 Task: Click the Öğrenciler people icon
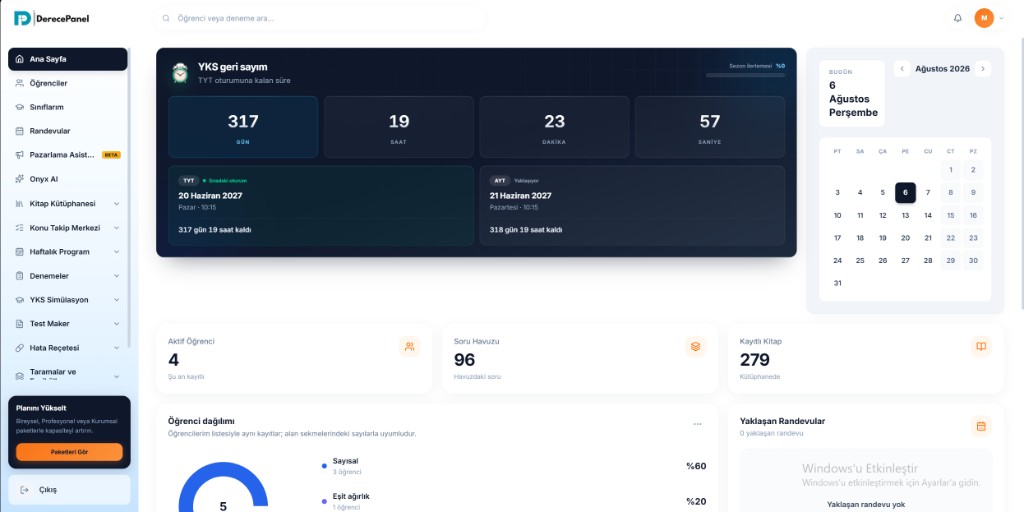(x=20, y=83)
